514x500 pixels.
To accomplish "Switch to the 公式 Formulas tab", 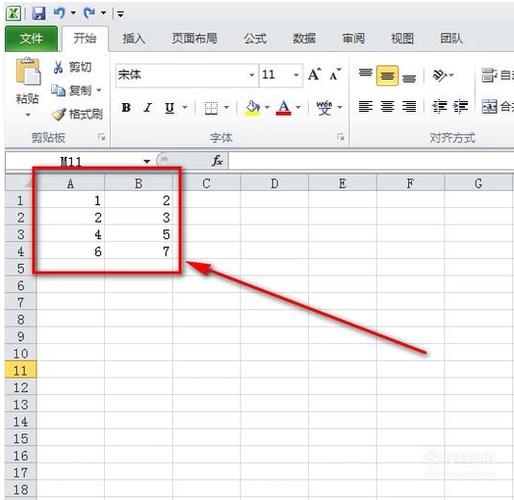I will [x=255, y=39].
